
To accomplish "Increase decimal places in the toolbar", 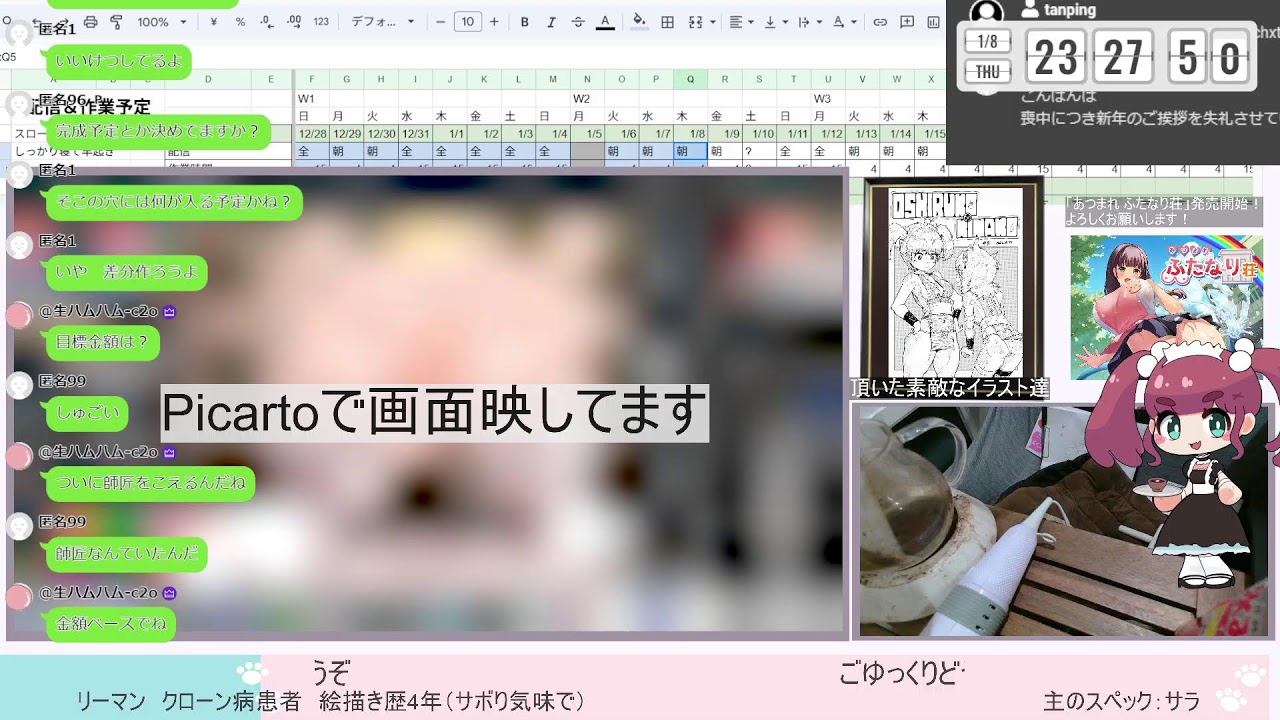I will 294,22.
